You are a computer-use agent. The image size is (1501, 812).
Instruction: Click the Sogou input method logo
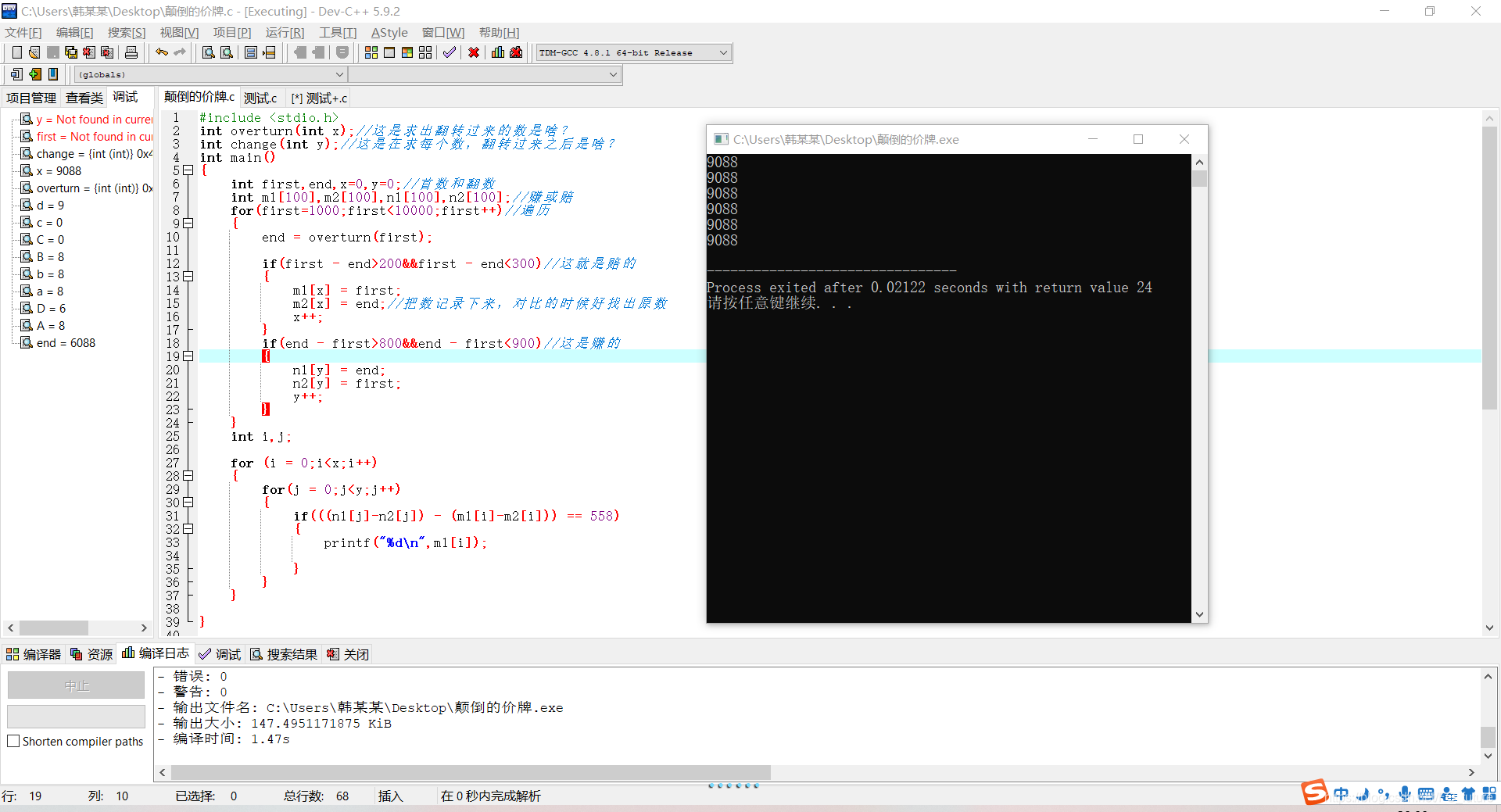point(1315,792)
